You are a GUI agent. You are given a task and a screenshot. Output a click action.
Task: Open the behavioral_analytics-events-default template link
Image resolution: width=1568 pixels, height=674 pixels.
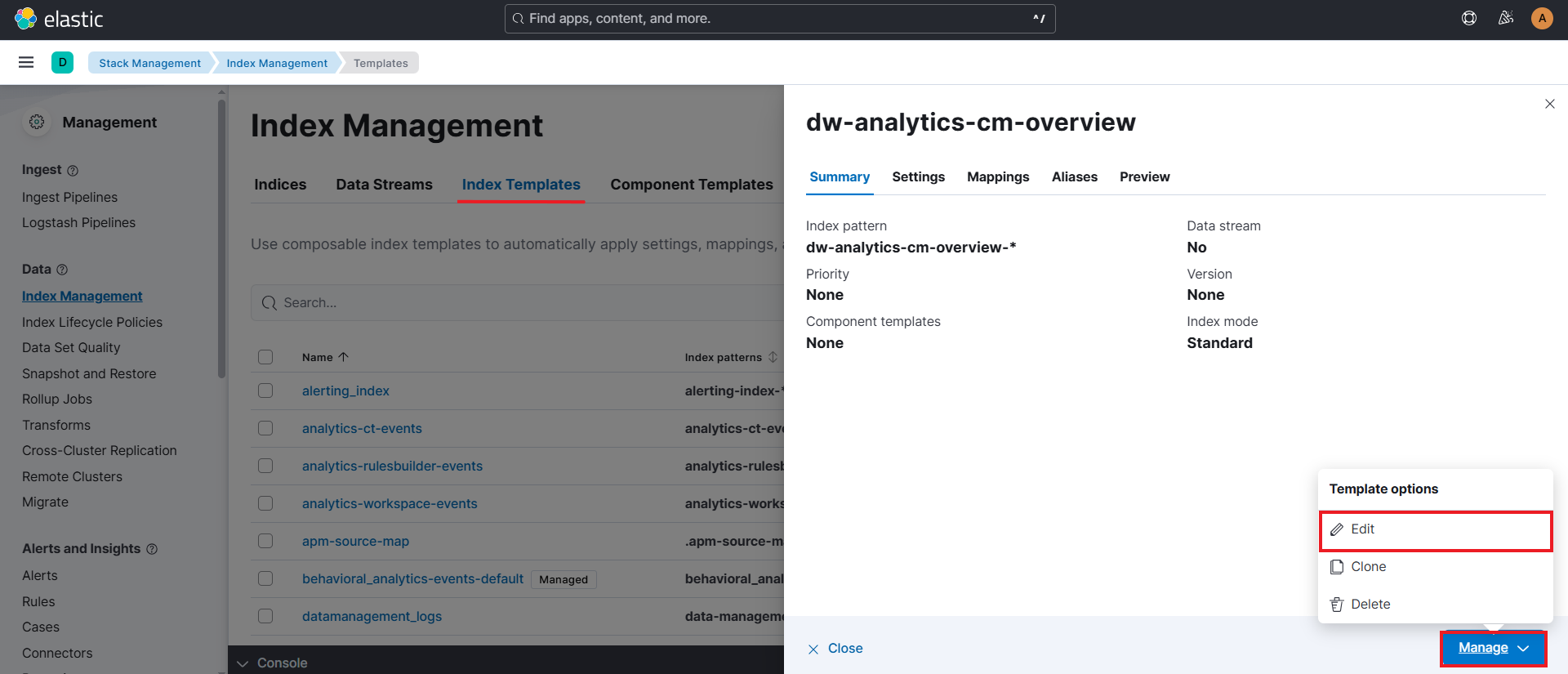[412, 579]
